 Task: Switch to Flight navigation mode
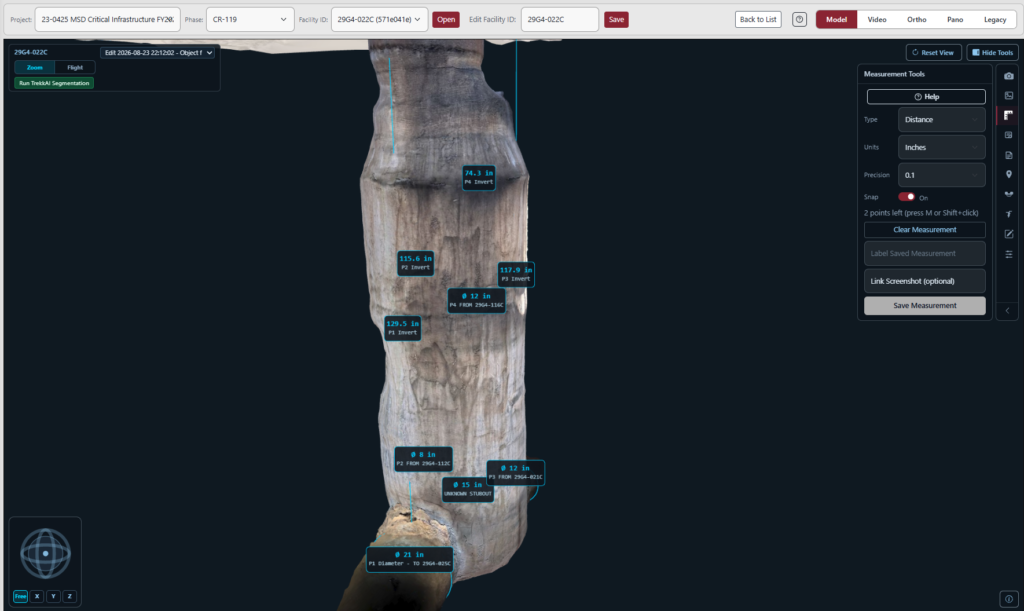[x=75, y=67]
